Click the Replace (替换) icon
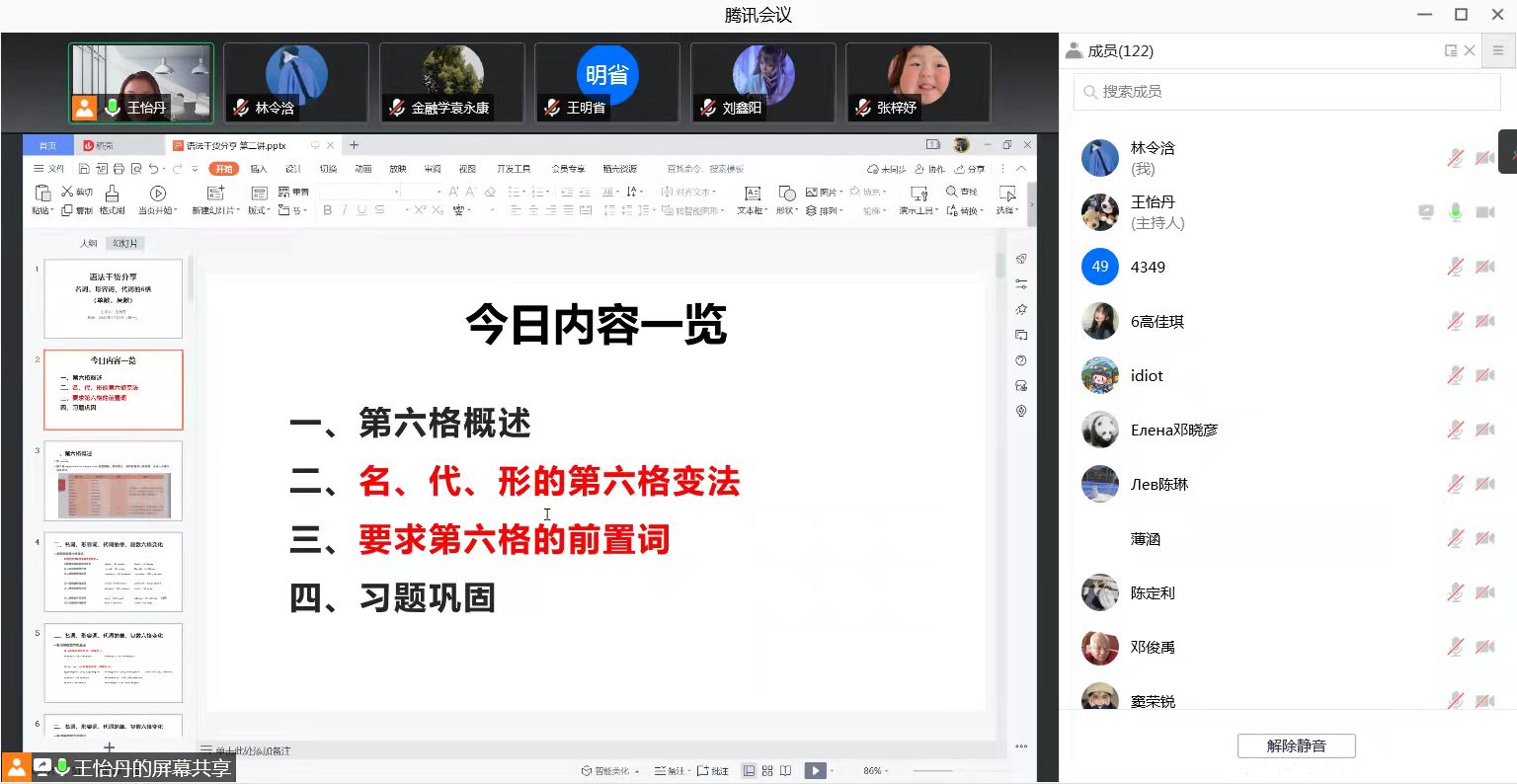This screenshot has height=784, width=1517. (952, 210)
